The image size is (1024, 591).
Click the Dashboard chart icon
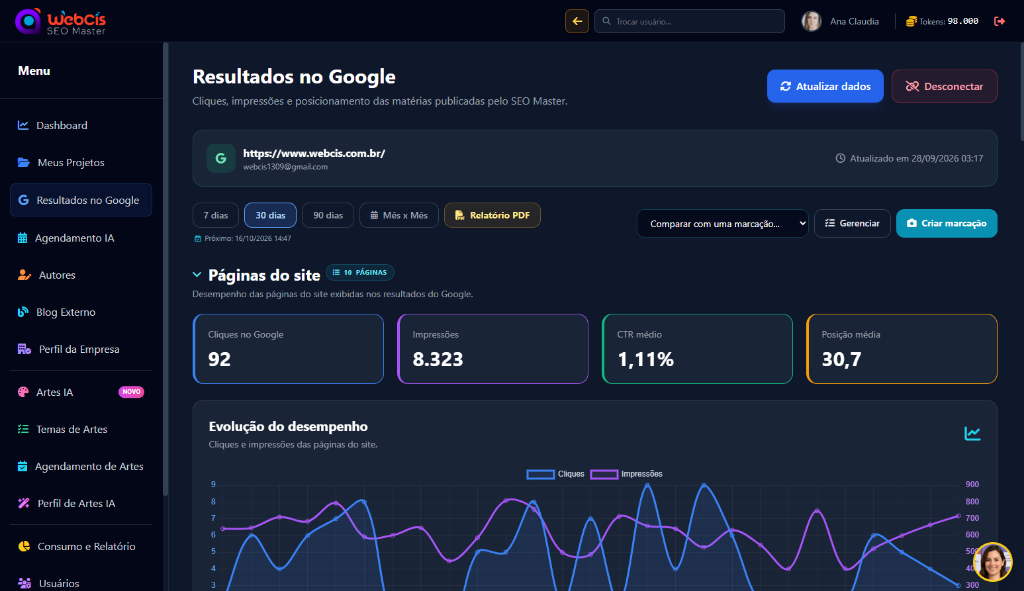pyautogui.click(x=23, y=125)
